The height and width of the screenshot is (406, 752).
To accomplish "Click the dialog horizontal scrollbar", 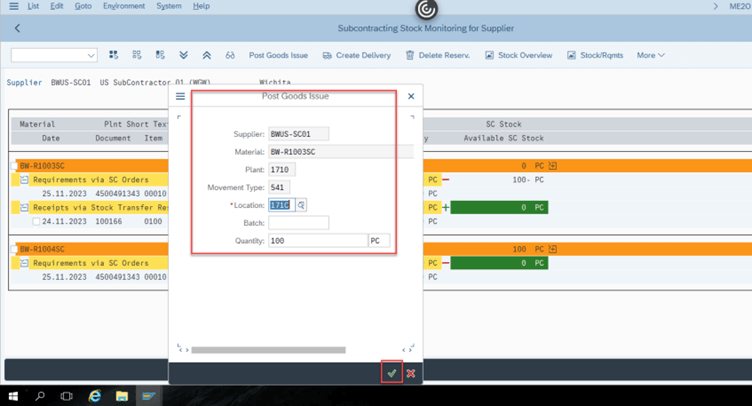I will click(268, 350).
